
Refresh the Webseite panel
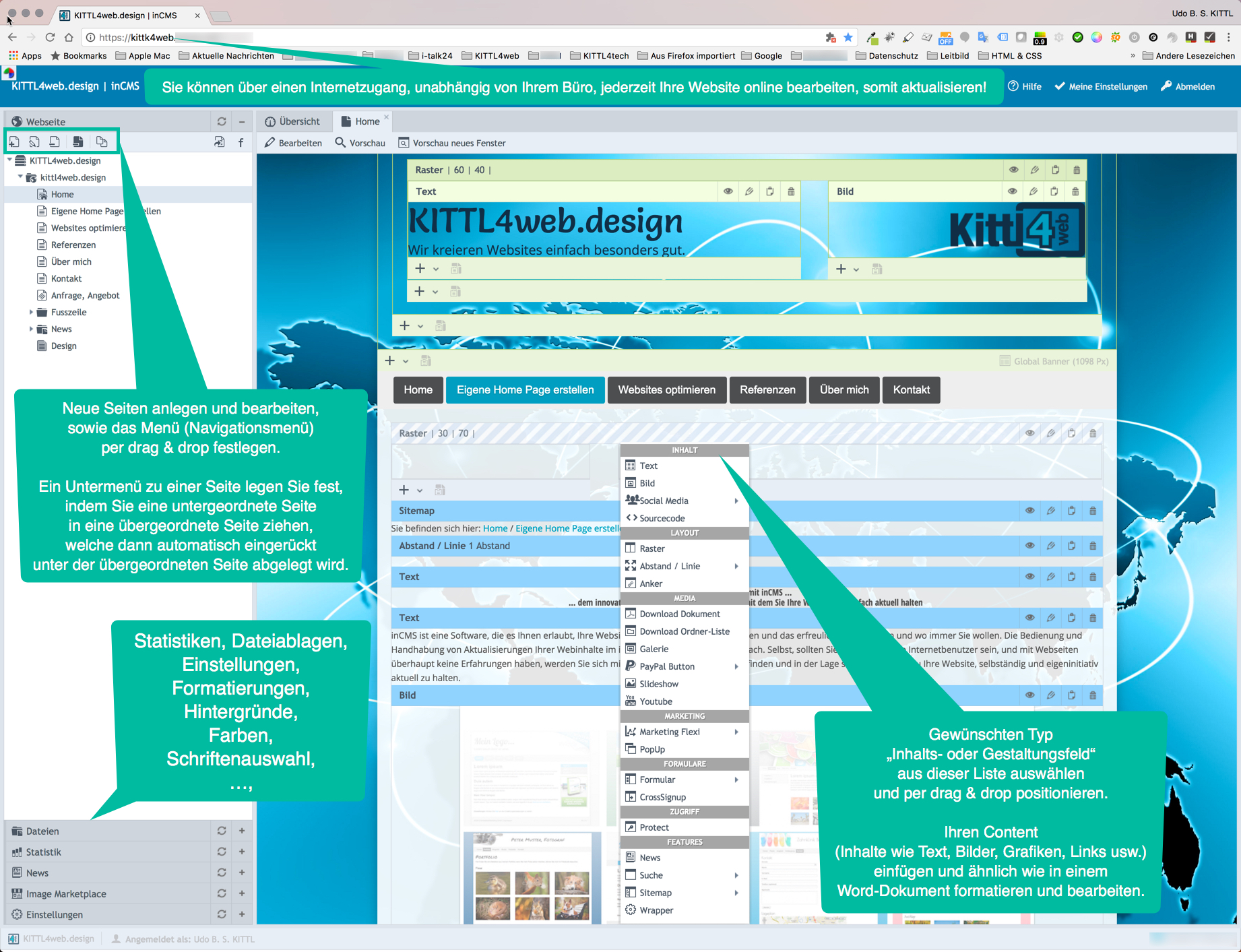click(x=222, y=121)
